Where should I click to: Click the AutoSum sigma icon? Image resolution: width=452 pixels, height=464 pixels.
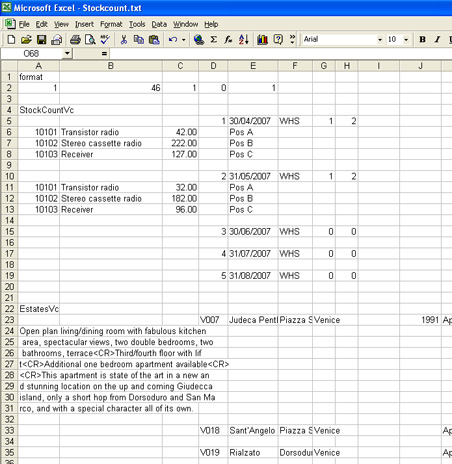214,40
